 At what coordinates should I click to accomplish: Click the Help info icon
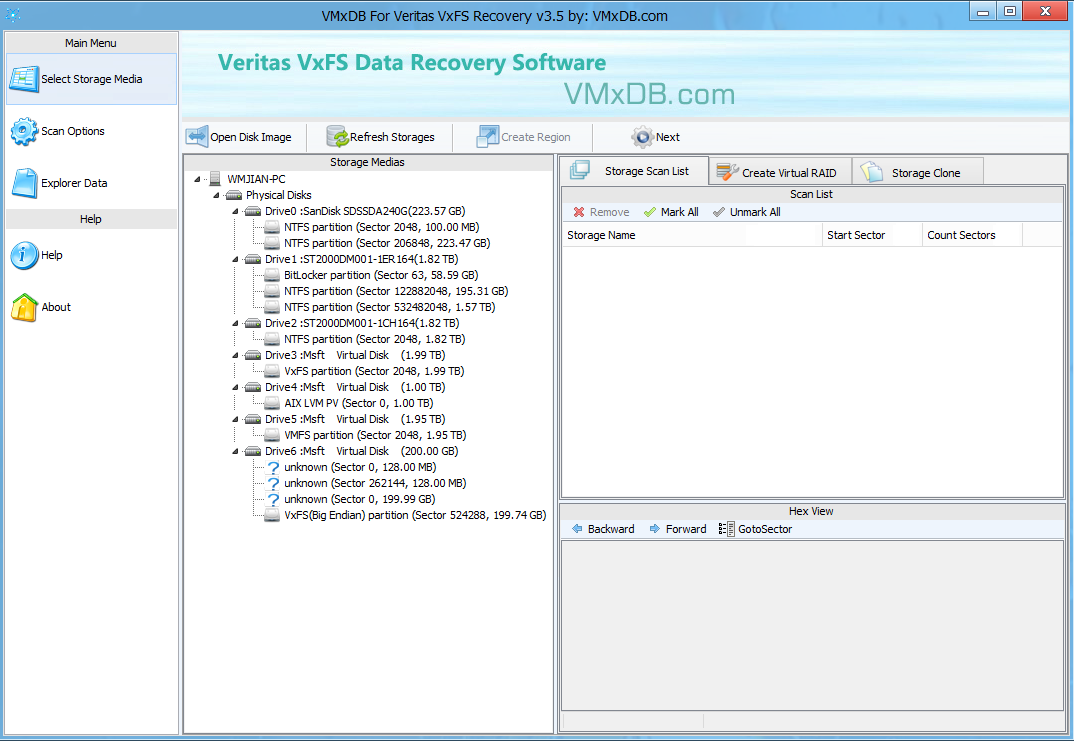(x=24, y=256)
